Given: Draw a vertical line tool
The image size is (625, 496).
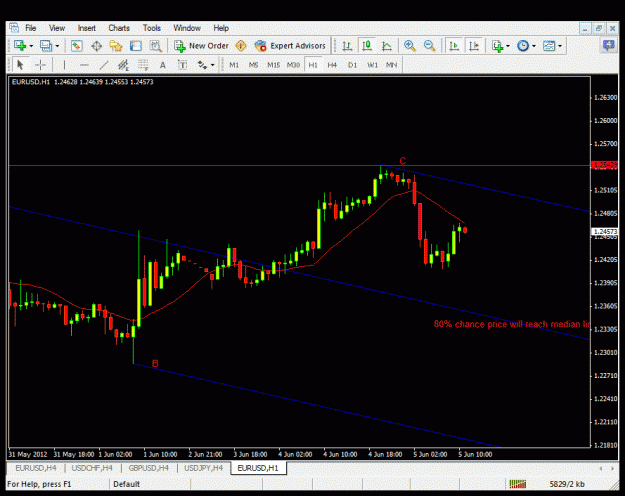Looking at the screenshot, I should (x=64, y=65).
